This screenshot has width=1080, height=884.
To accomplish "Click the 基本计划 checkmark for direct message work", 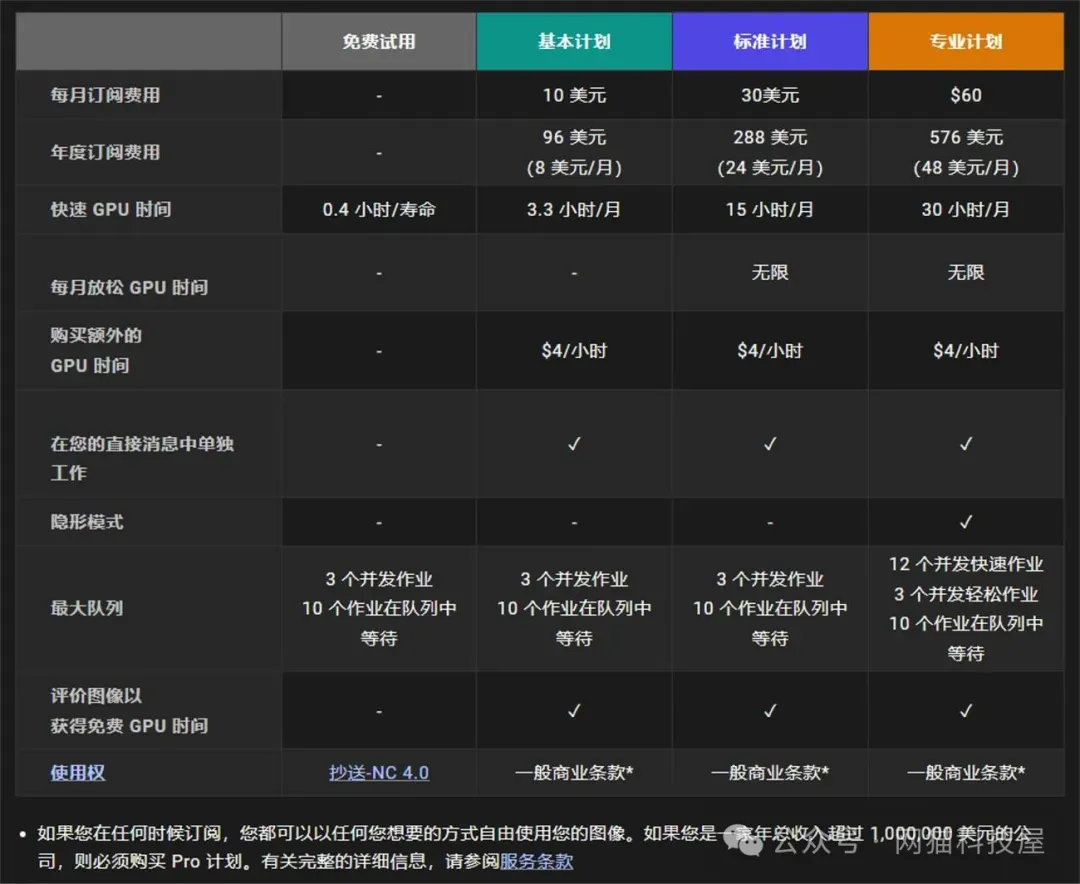I will pos(573,443).
